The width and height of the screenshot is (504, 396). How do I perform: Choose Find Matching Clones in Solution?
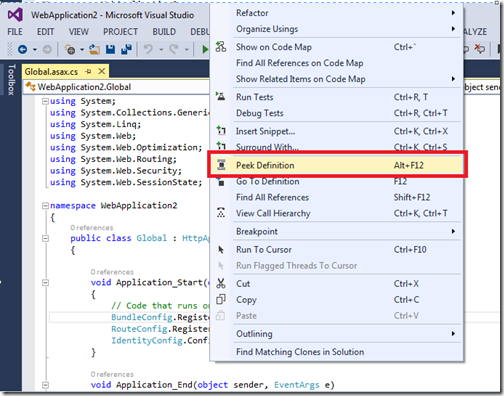[x=337, y=352]
